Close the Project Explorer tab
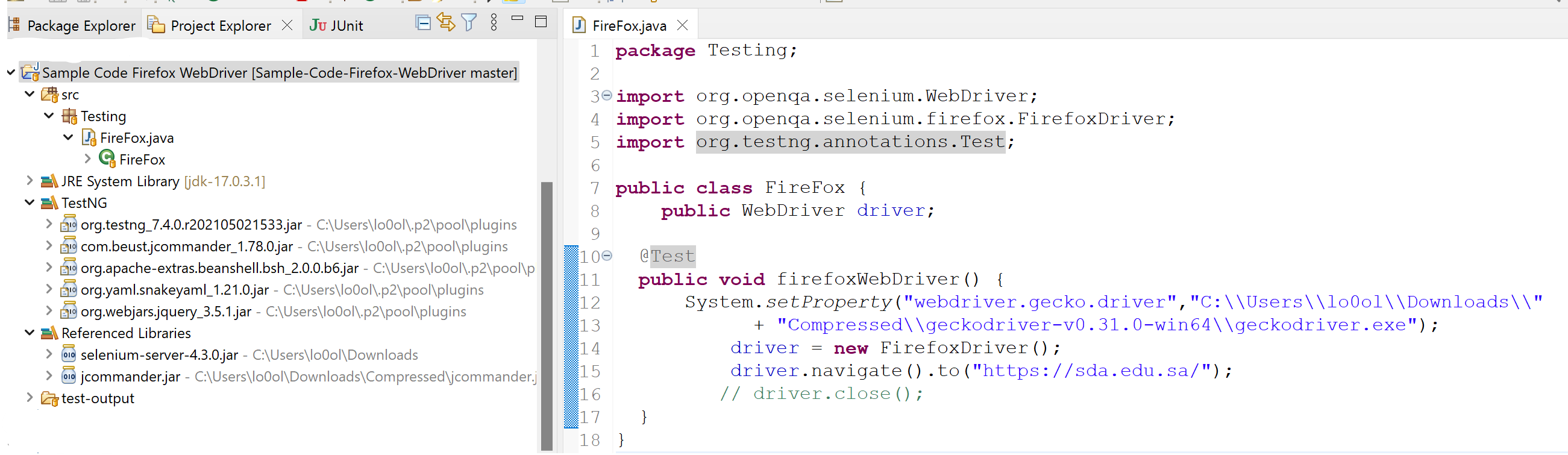This screenshot has width=1568, height=455. click(x=287, y=25)
